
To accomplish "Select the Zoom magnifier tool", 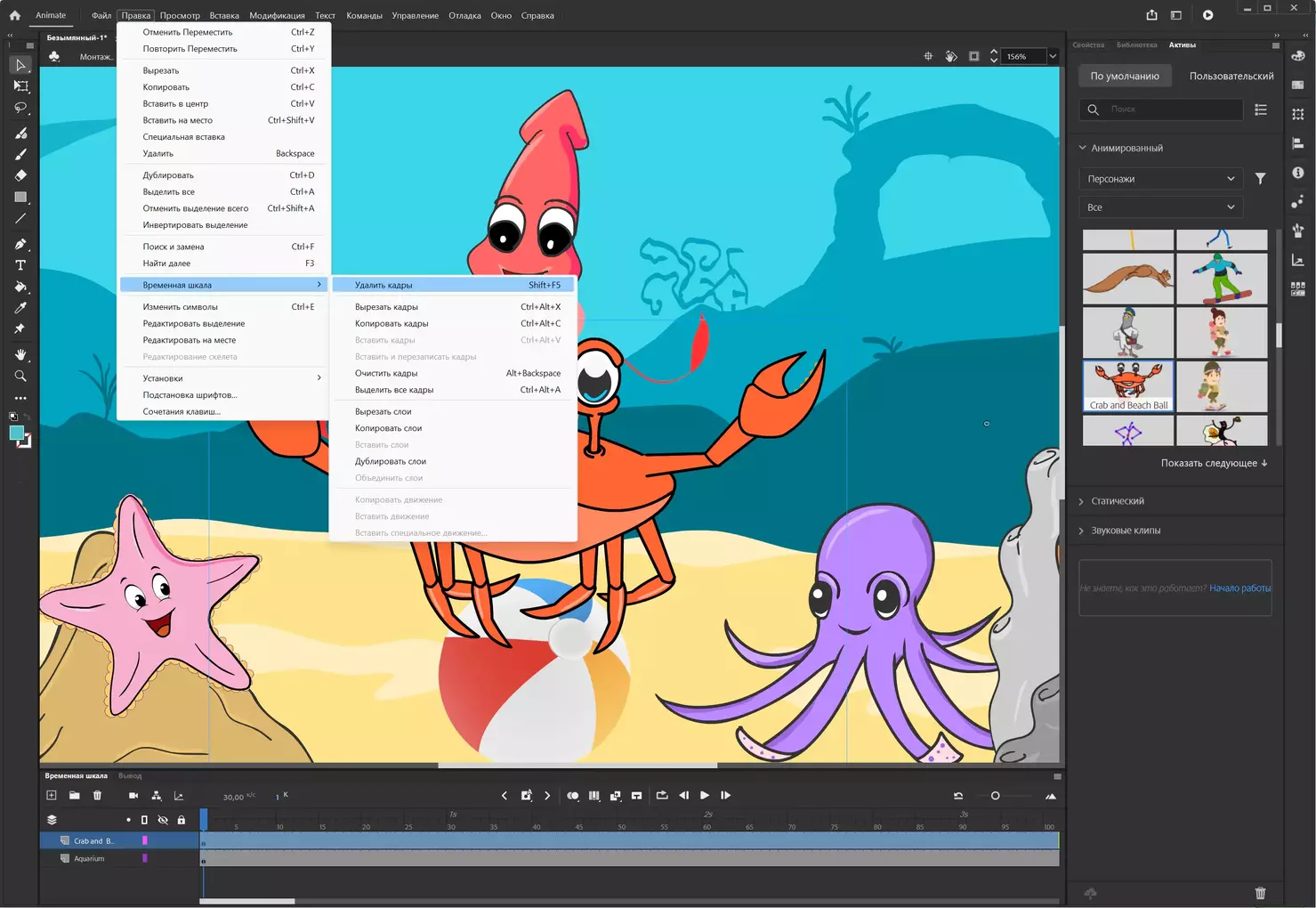I will [x=20, y=377].
